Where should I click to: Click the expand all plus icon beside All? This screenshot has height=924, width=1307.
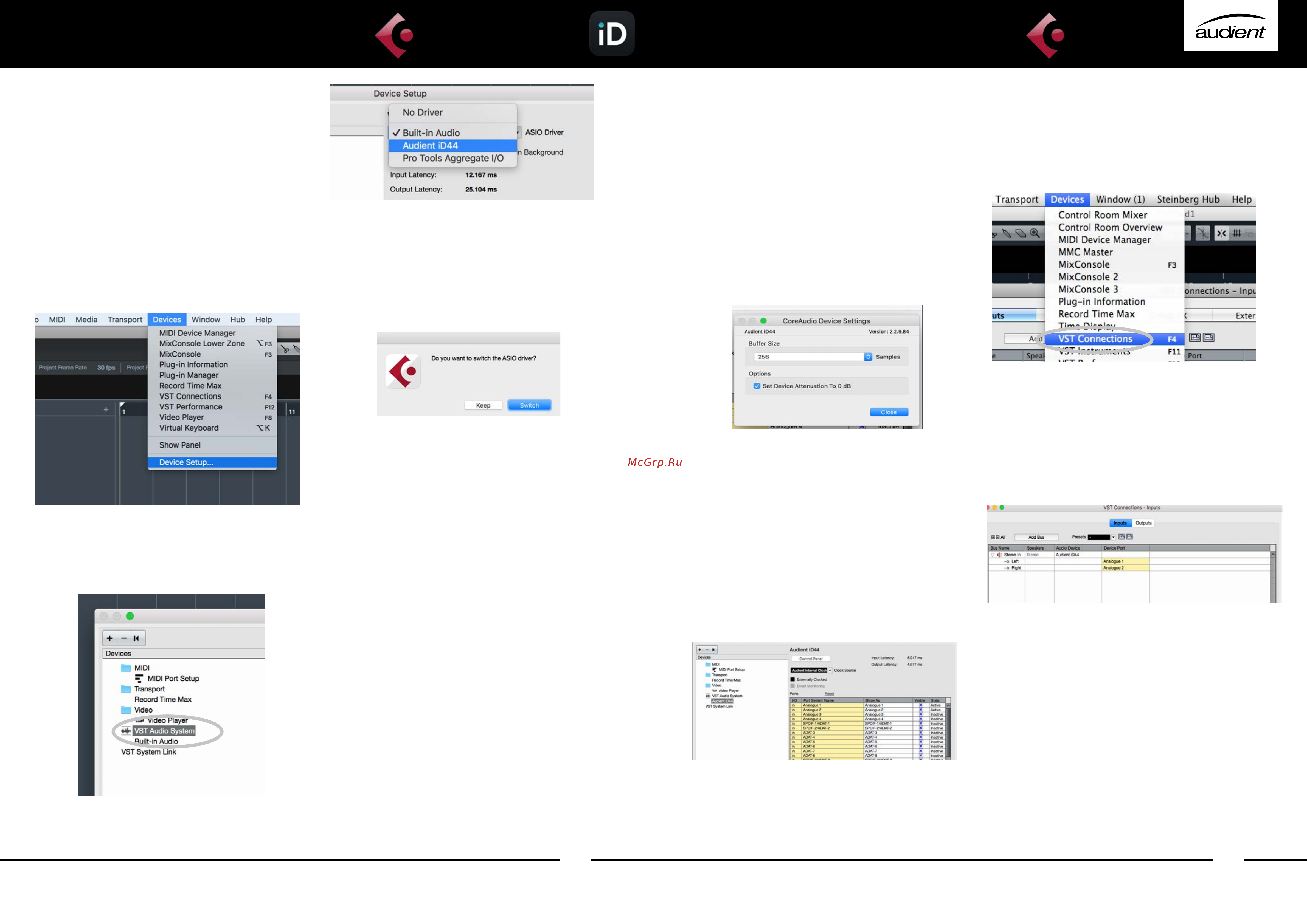point(993,537)
